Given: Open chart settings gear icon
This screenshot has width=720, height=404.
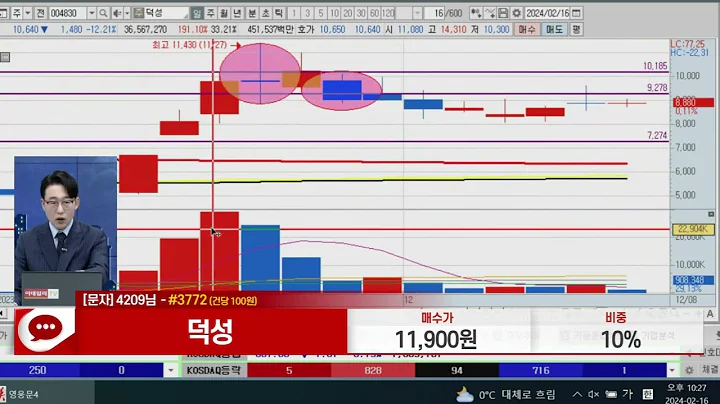Looking at the screenshot, I should (x=516, y=13).
